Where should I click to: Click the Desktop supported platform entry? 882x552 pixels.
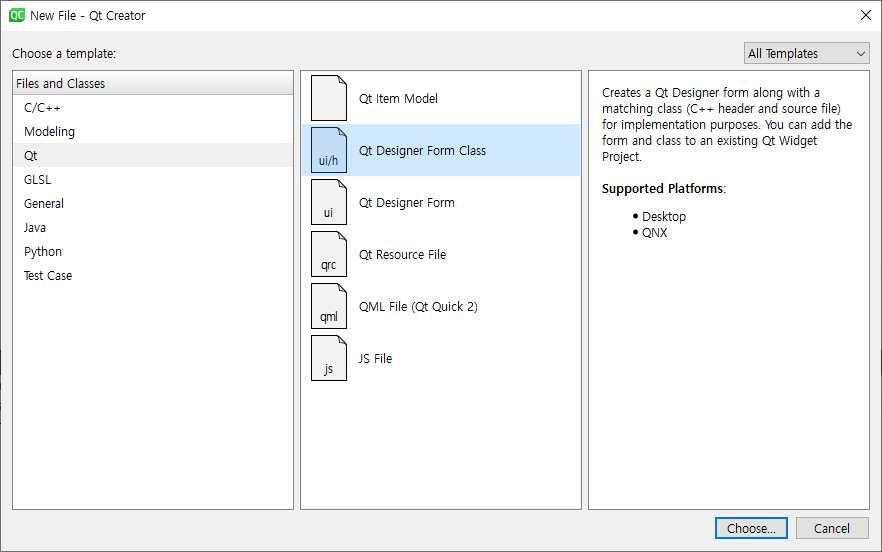664,217
